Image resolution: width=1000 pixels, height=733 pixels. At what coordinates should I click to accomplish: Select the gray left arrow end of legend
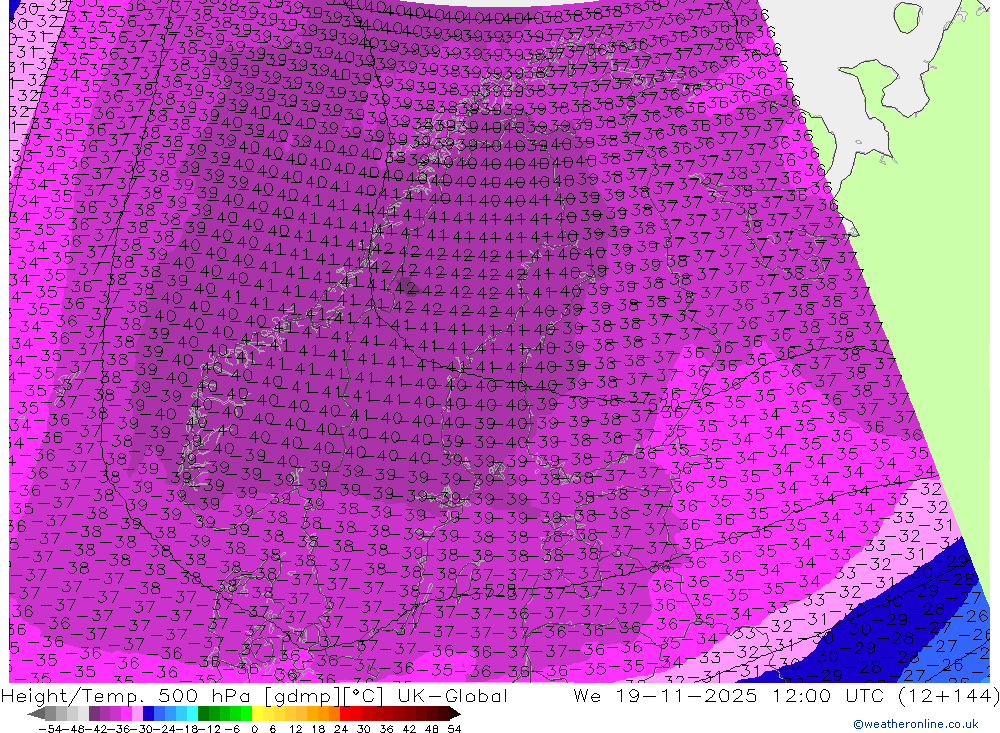click(36, 713)
